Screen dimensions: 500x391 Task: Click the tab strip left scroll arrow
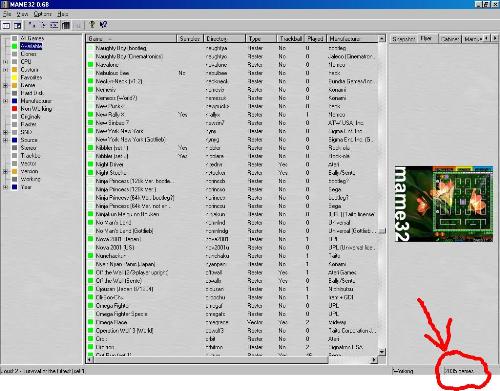[487, 38]
